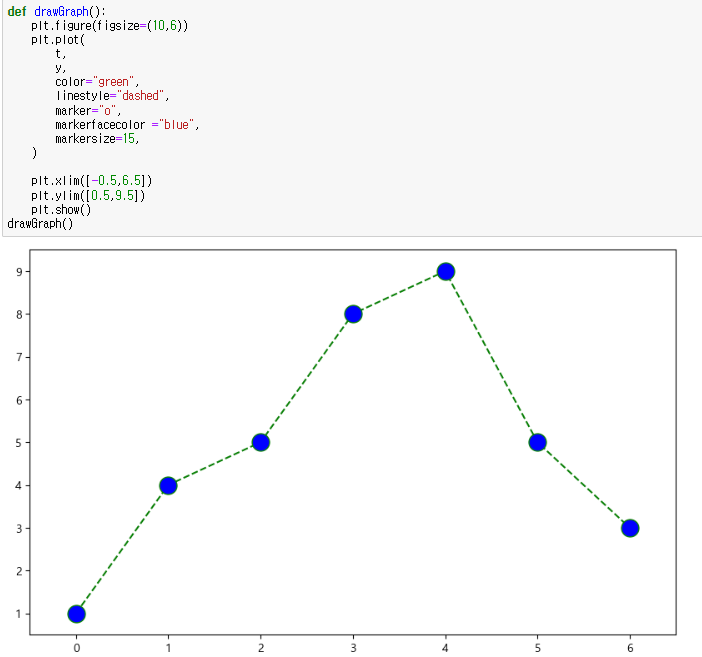The height and width of the screenshot is (657, 702).
Task: Click the x-axis tick label 3
Action: [x=353, y=648]
